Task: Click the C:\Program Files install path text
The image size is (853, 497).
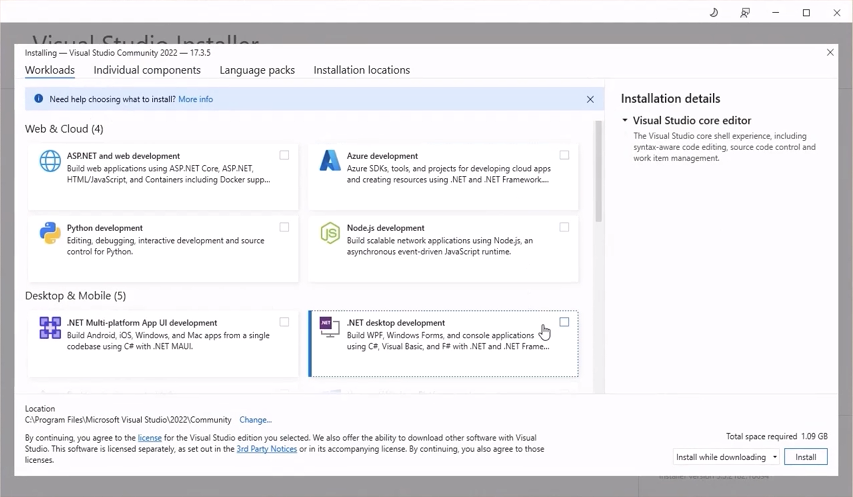Action: pos(128,420)
